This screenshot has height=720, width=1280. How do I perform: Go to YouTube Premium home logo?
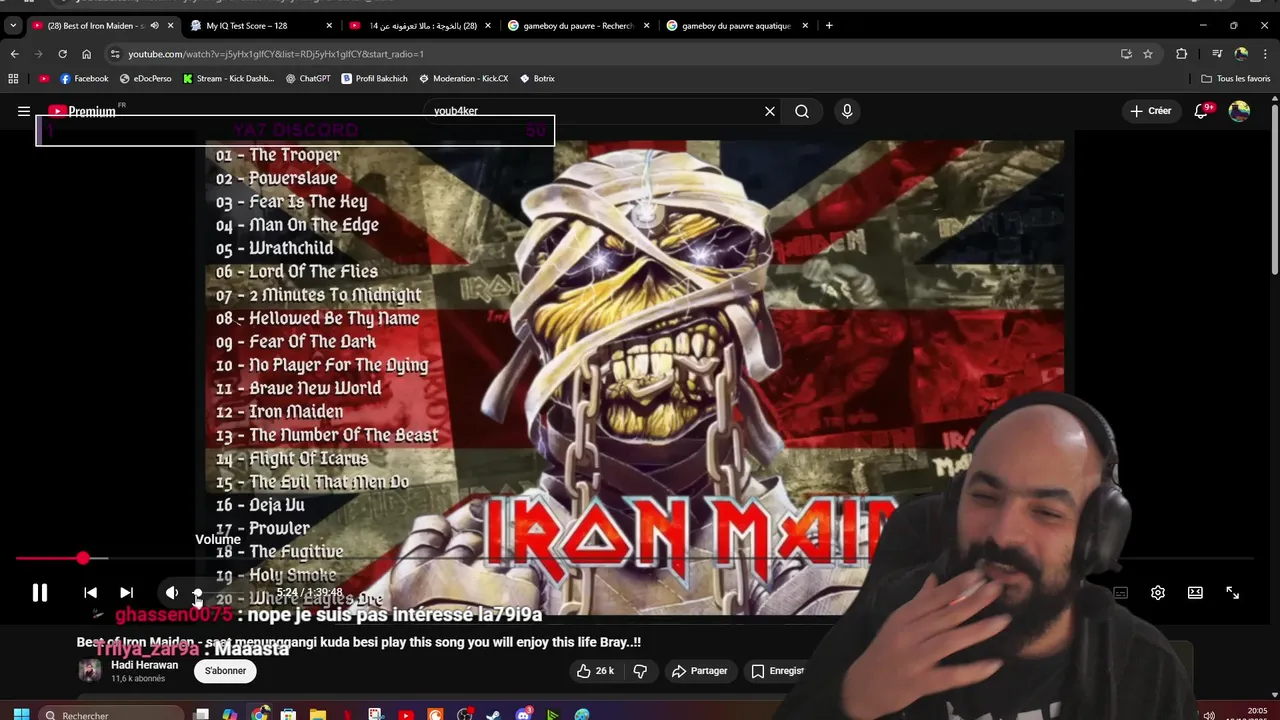82,111
